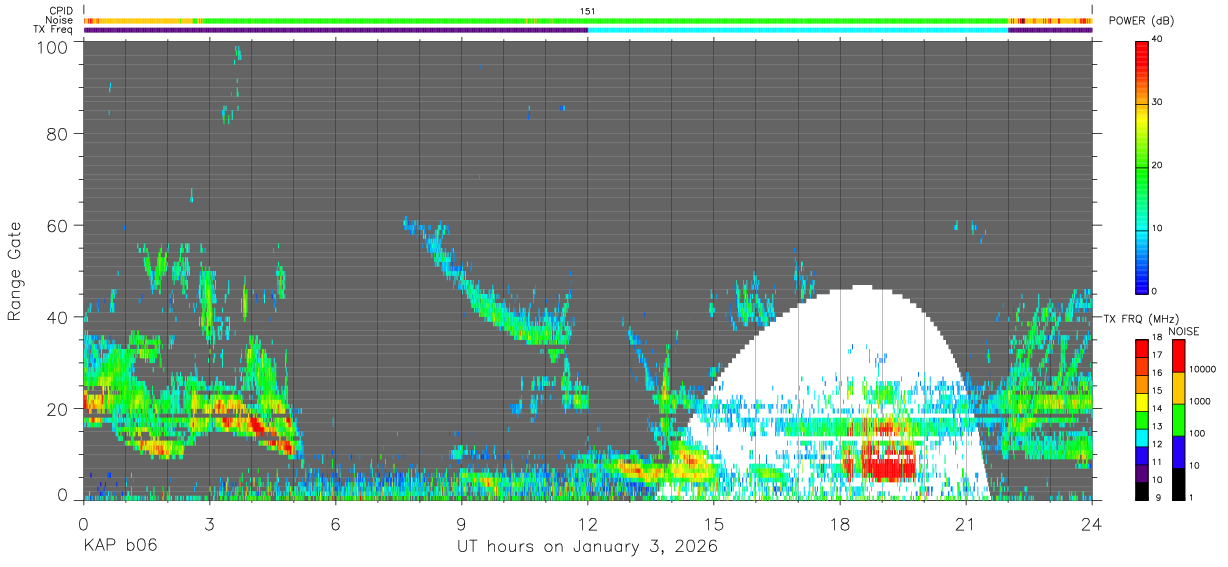The width and height of the screenshot is (1228, 567).
Task: Click the UT hours on January 3, 2026 title
Action: pyautogui.click(x=588, y=547)
